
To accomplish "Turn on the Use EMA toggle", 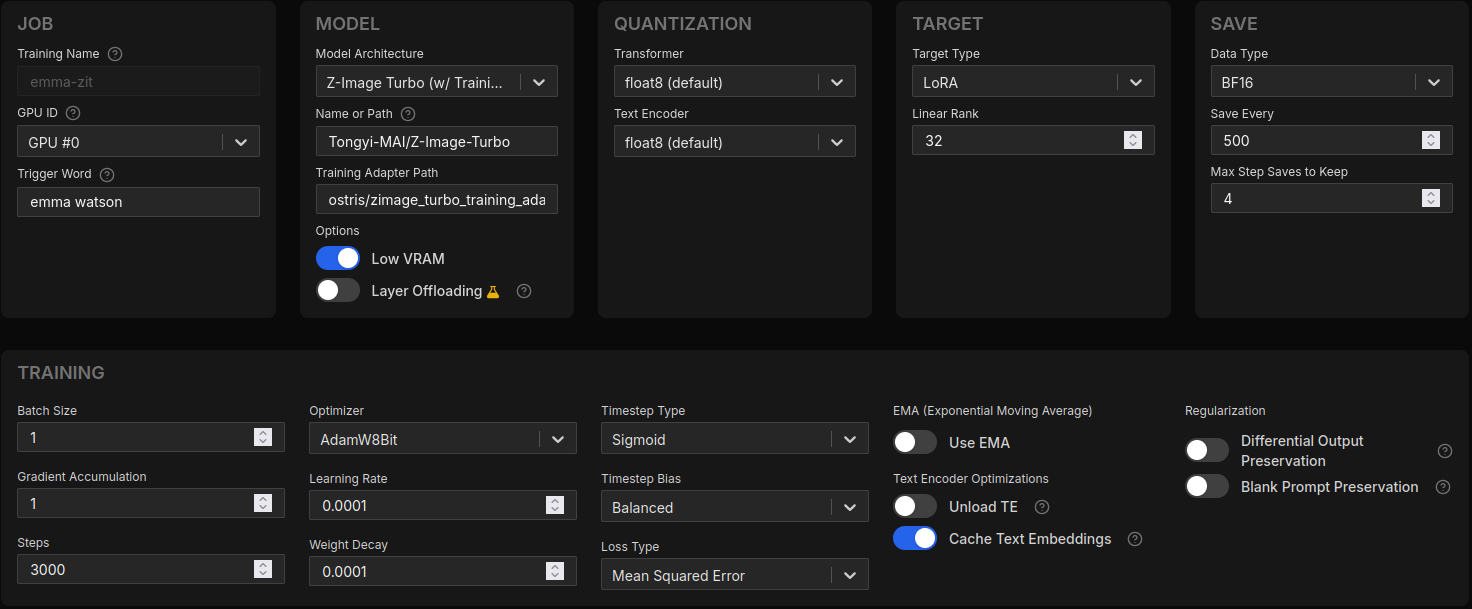I will point(915,442).
